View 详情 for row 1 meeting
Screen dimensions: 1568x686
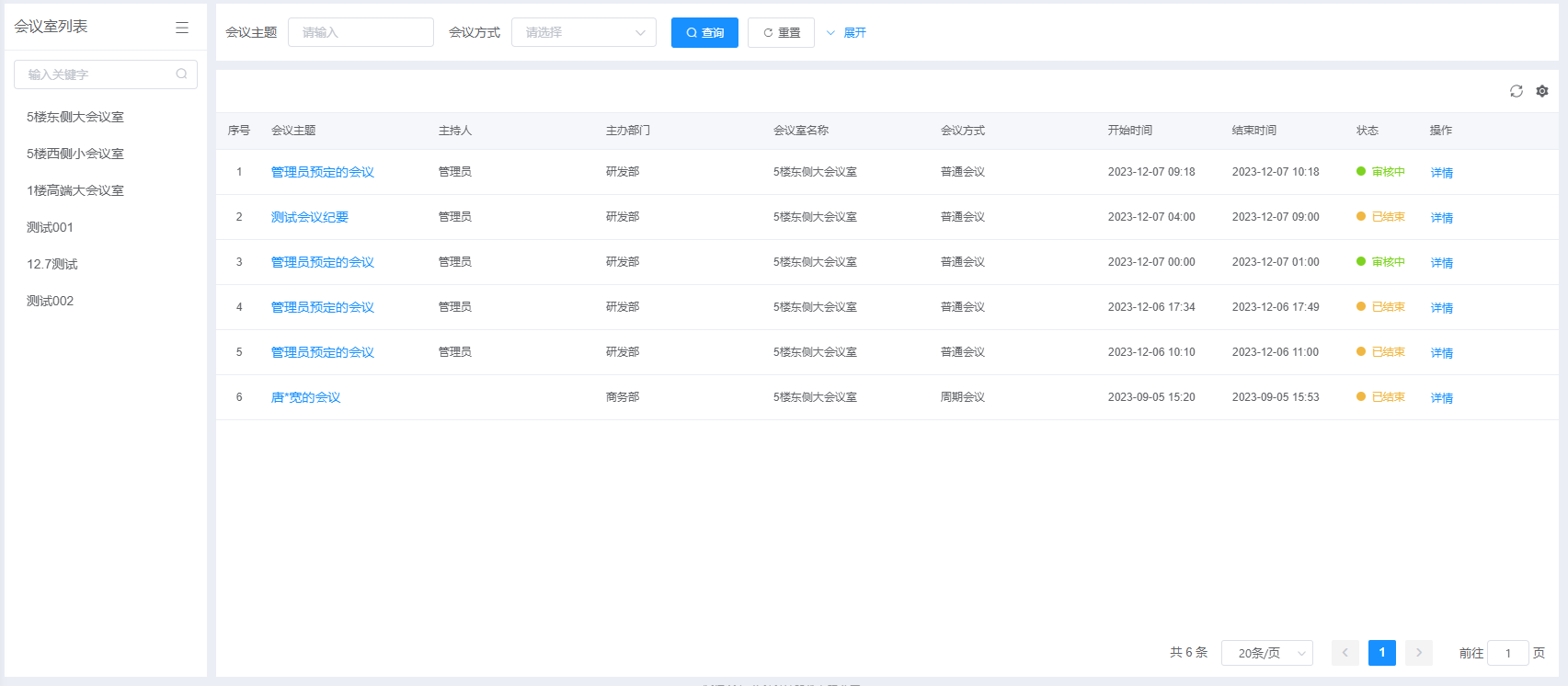pos(1441,173)
